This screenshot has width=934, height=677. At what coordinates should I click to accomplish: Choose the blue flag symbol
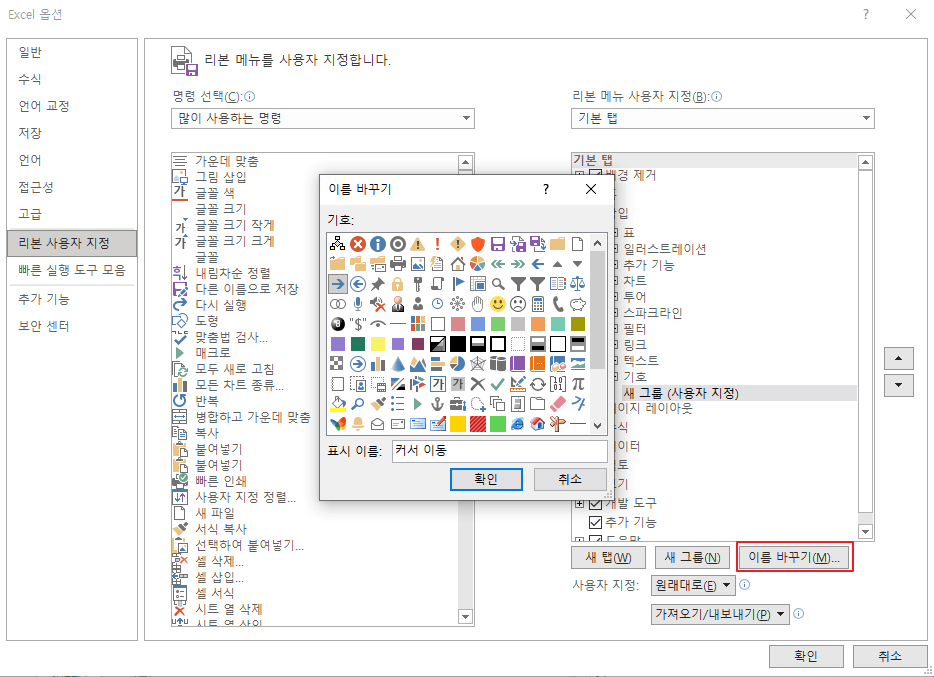457,284
